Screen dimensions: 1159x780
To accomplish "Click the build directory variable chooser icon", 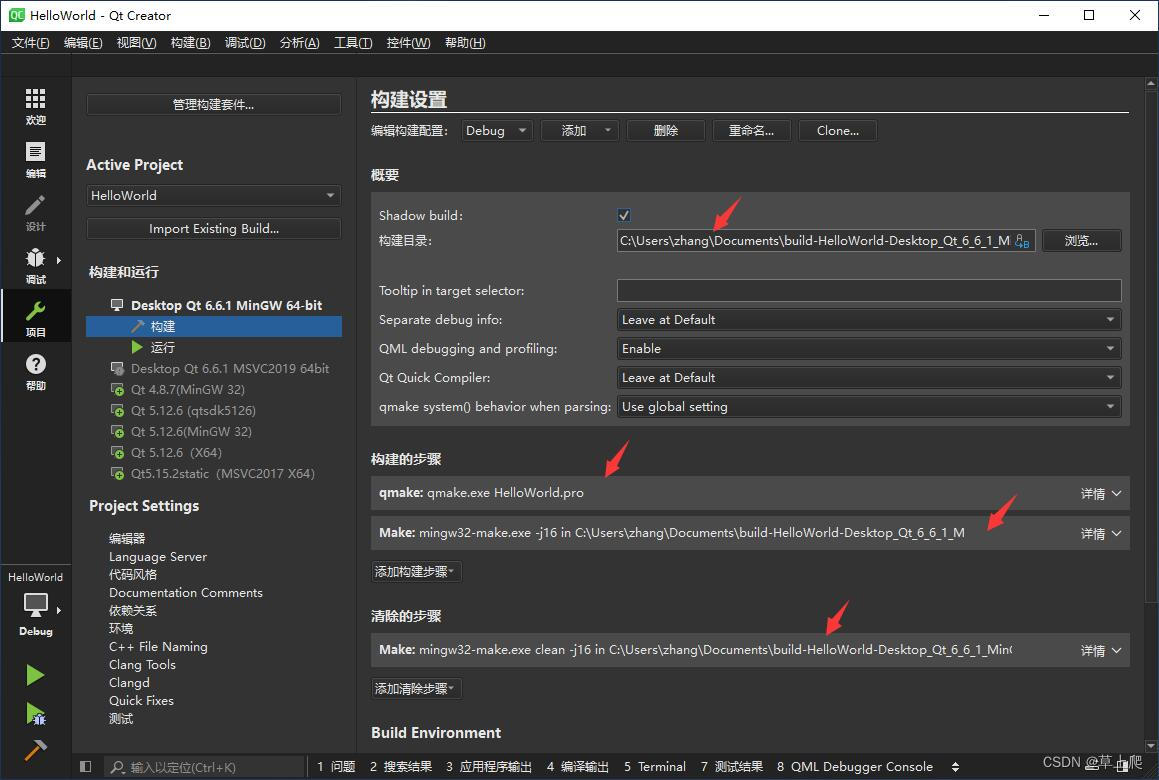I will 1022,241.
